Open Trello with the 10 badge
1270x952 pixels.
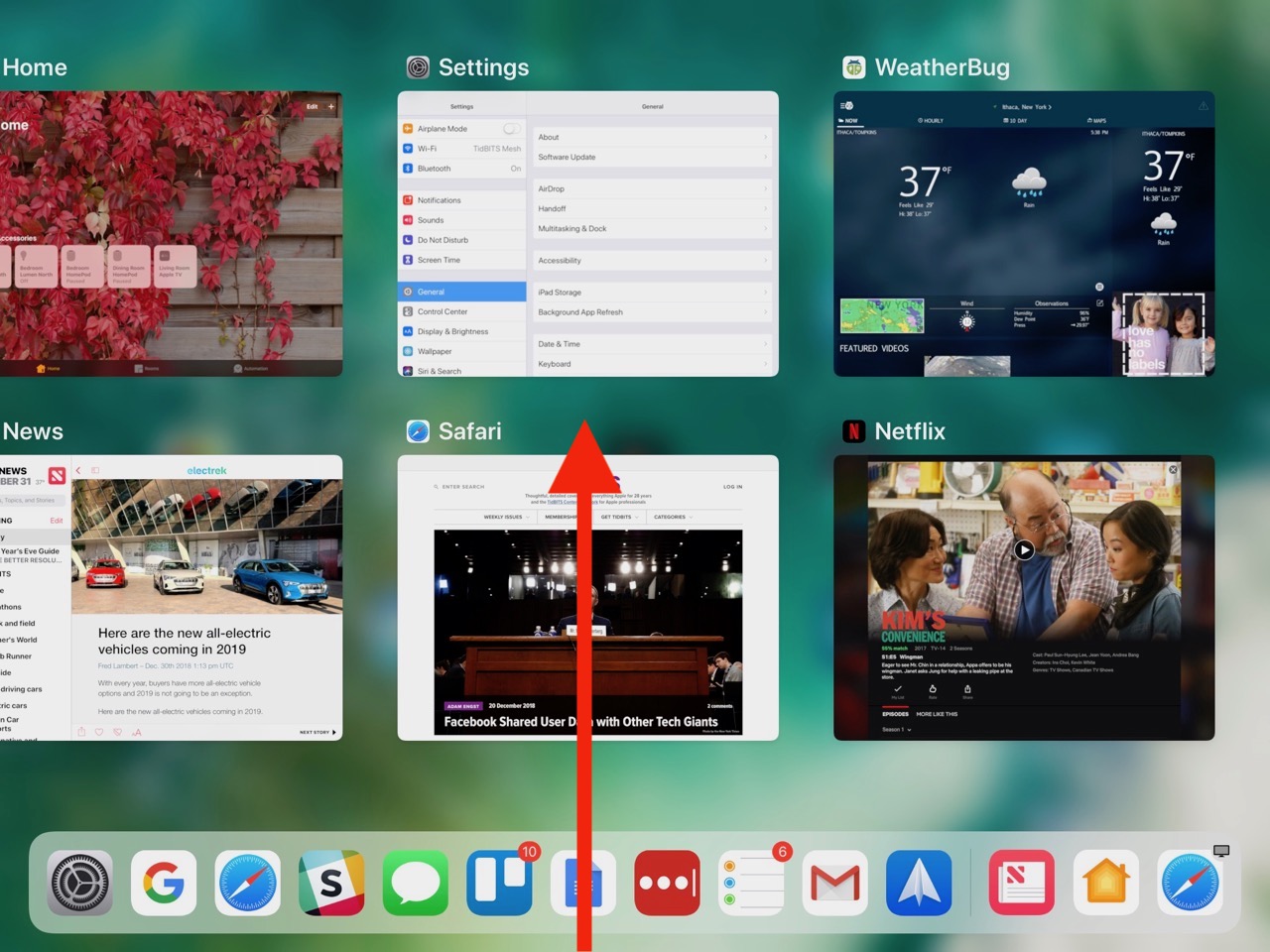[500, 883]
